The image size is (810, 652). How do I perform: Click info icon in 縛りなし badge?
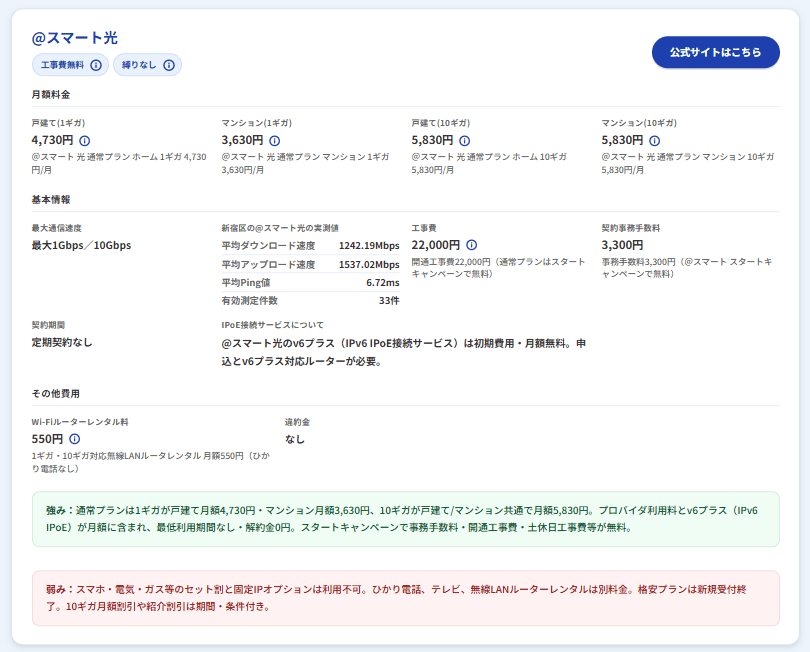click(x=169, y=65)
